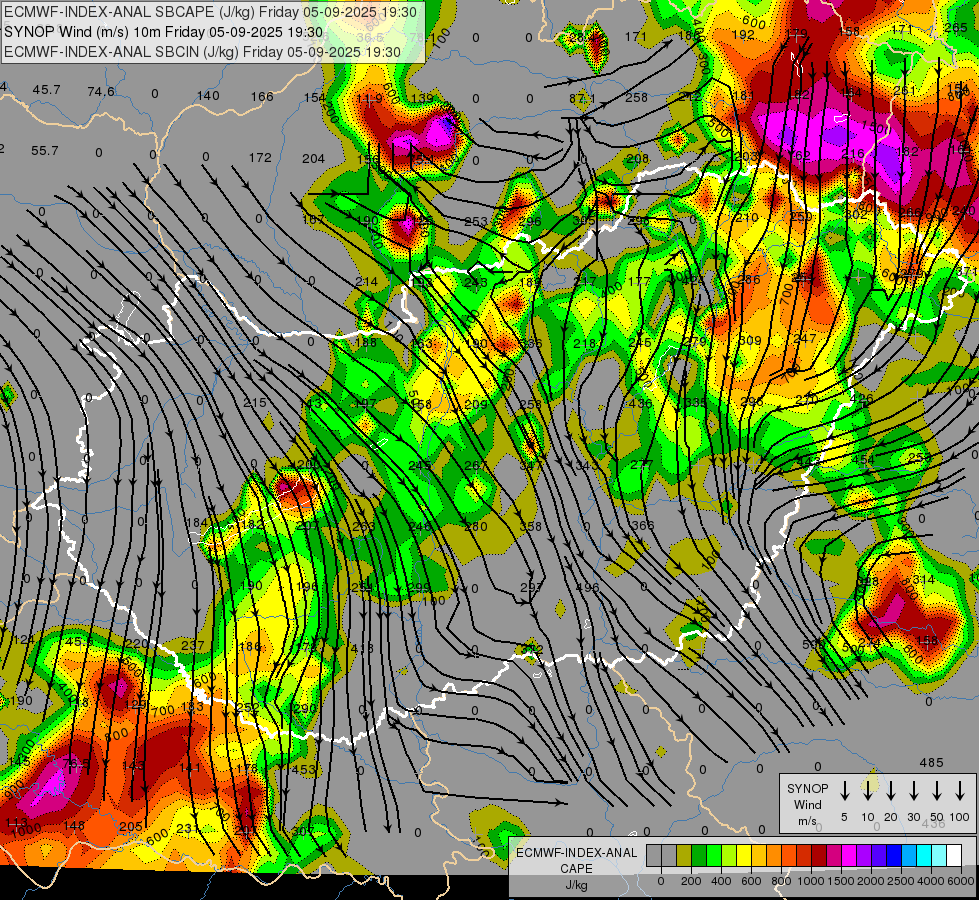Image resolution: width=979 pixels, height=900 pixels.
Task: Pick the purple 2000 J/kg legend swatch
Action: (x=863, y=856)
